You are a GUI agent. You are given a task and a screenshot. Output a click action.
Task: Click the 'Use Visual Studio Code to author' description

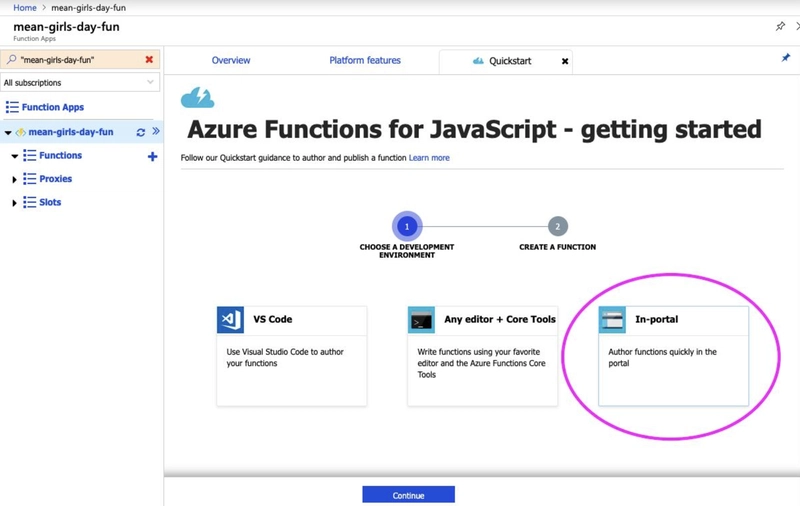pyautogui.click(x=285, y=358)
